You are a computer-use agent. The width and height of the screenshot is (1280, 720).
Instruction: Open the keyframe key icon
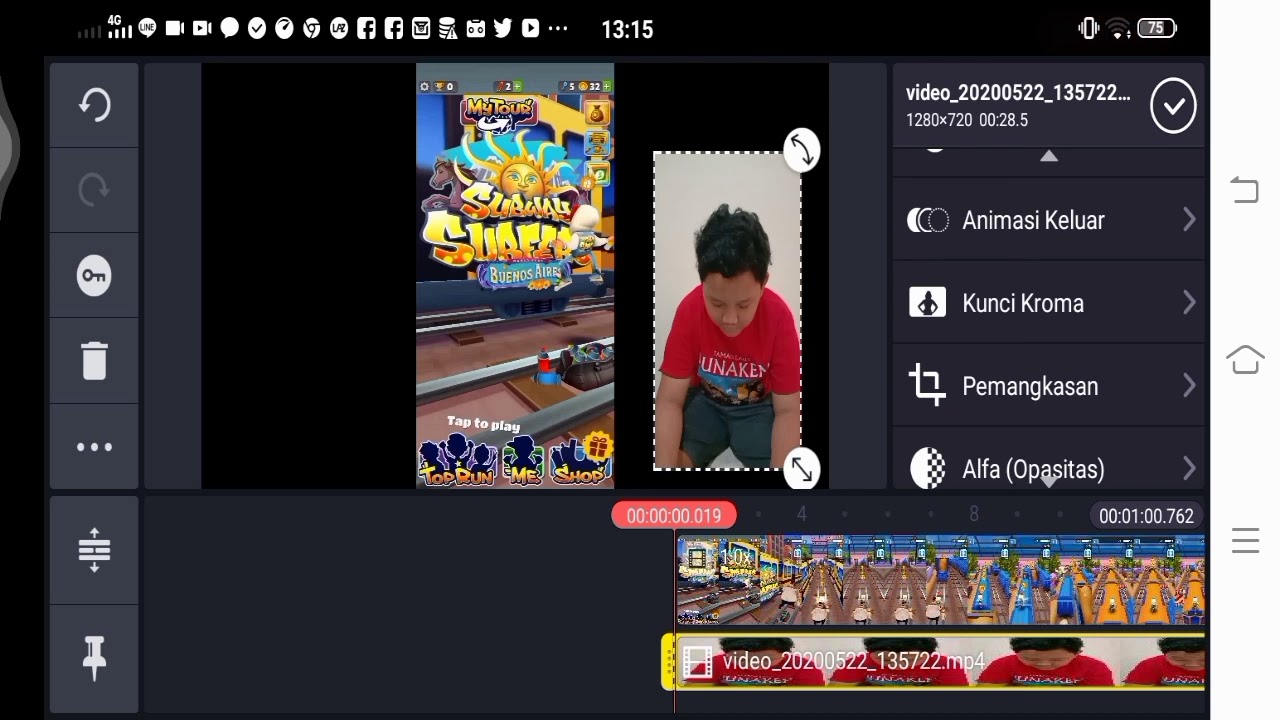coord(95,276)
